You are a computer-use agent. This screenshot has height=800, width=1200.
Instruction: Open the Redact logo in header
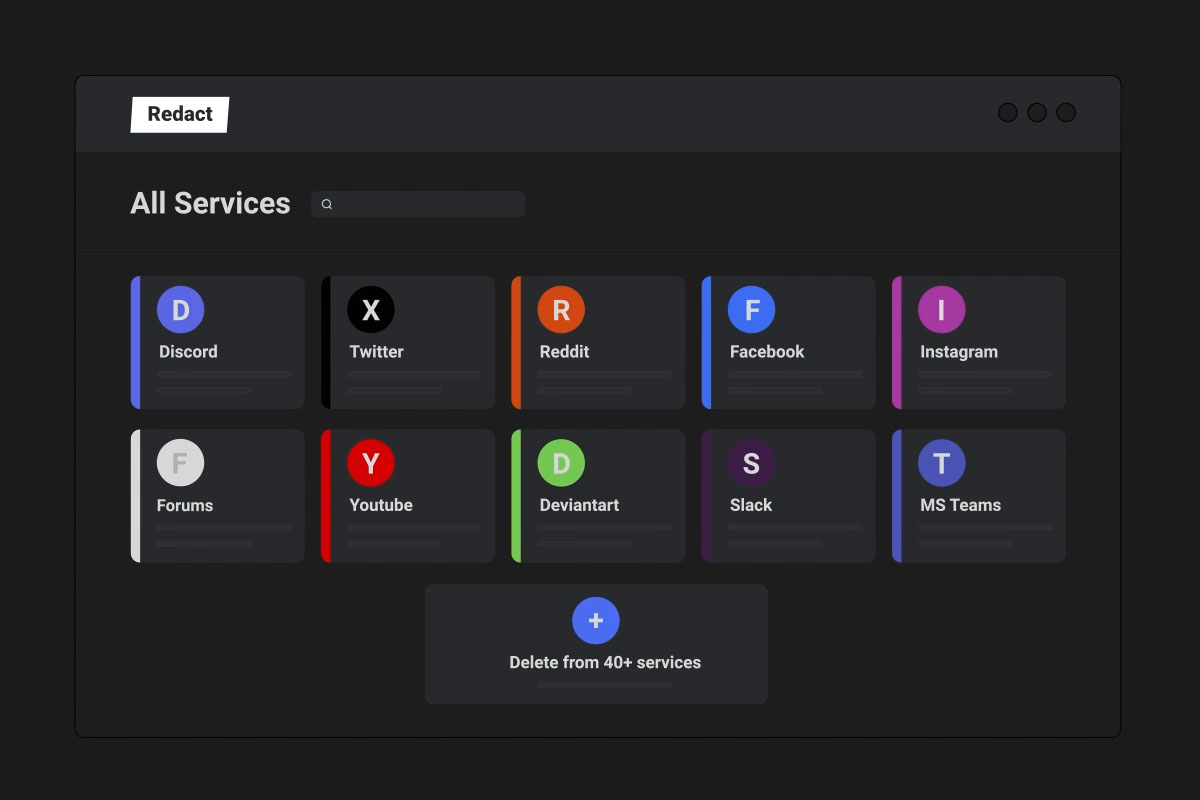tap(180, 114)
